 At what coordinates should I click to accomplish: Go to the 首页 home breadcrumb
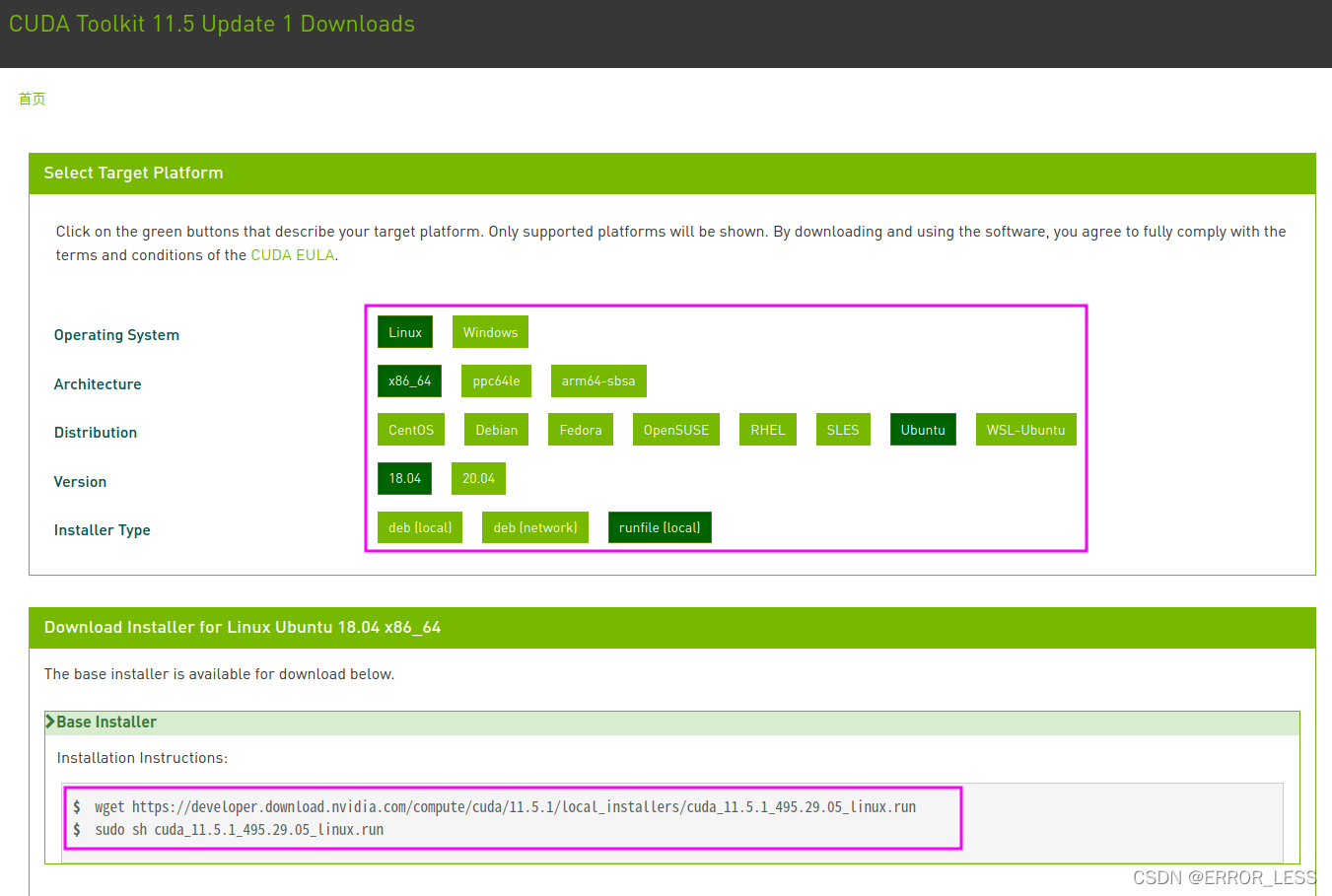click(x=32, y=99)
